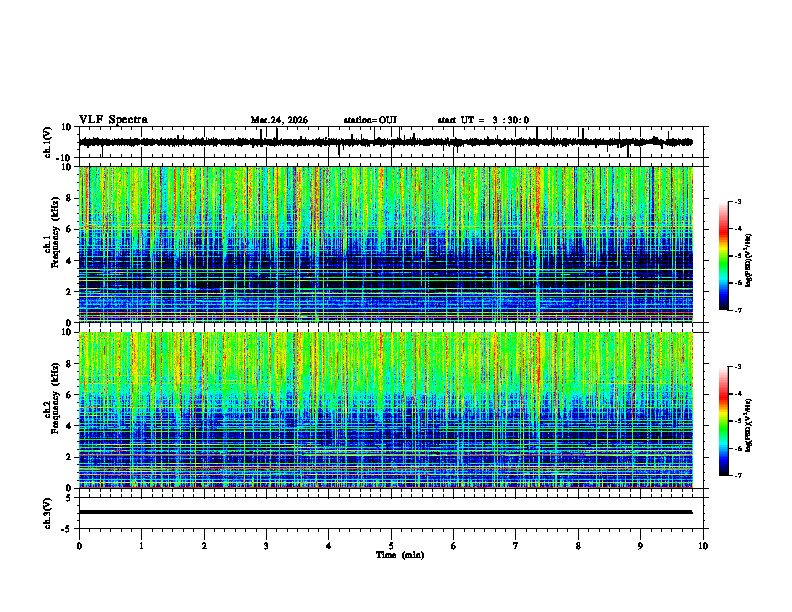Image resolution: width=792 pixels, height=612 pixels.
Task: Click time axis tick label "10" at right end
Action: [x=703, y=546]
